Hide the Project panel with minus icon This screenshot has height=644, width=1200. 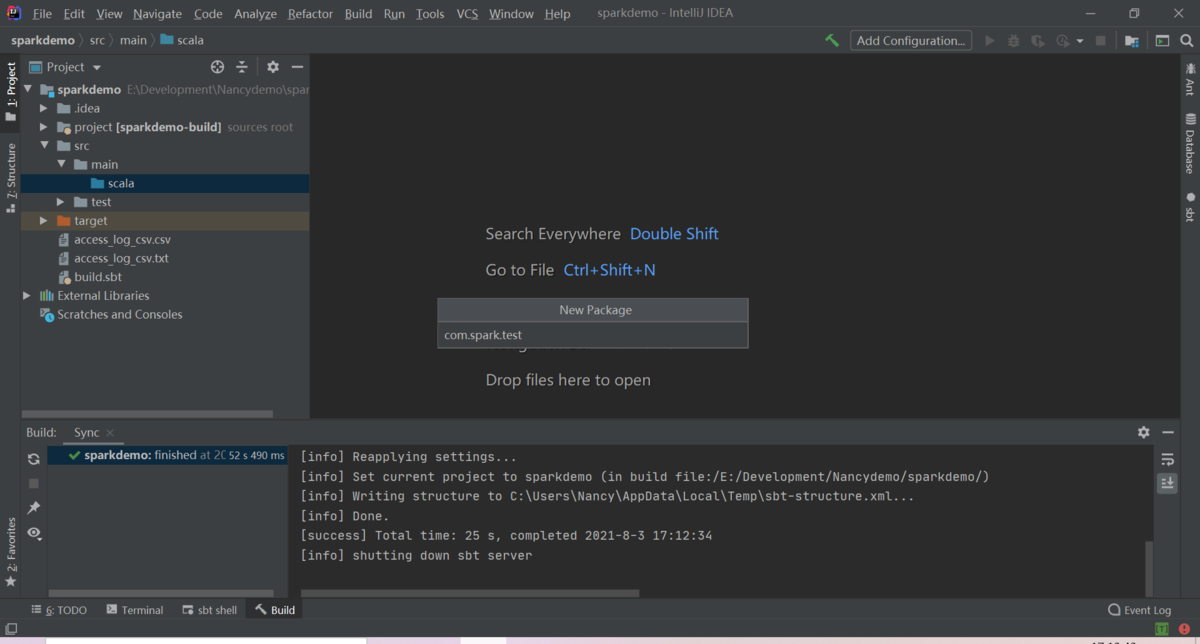click(297, 67)
